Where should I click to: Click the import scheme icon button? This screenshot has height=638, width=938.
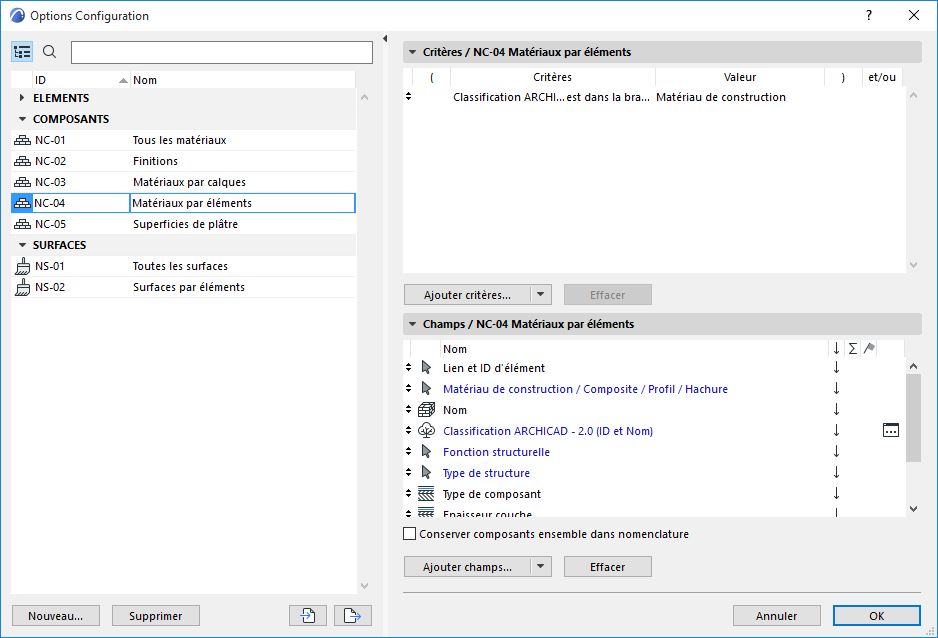[x=307, y=616]
